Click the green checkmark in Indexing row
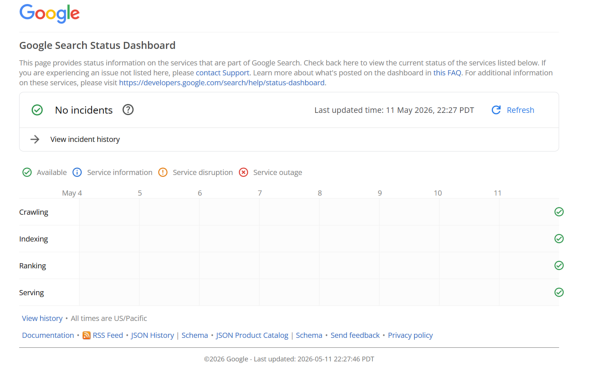The image size is (590, 368). (559, 239)
